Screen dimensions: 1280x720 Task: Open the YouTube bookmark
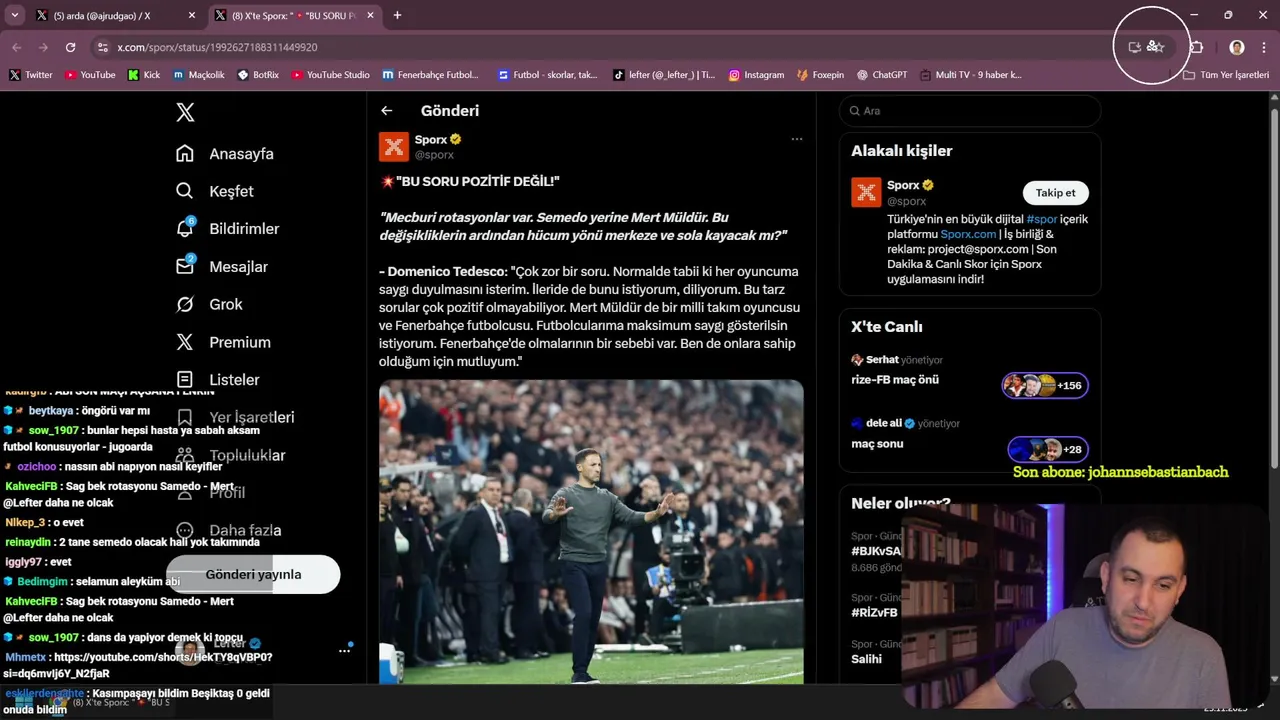point(90,74)
